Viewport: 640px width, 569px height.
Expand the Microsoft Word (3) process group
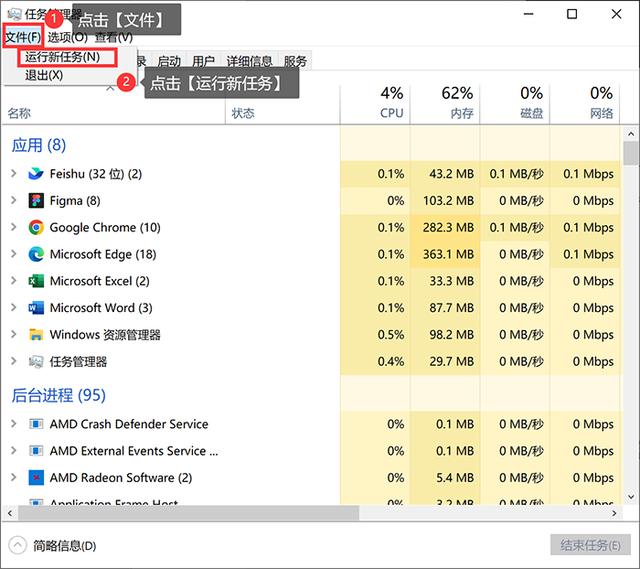[x=13, y=308]
